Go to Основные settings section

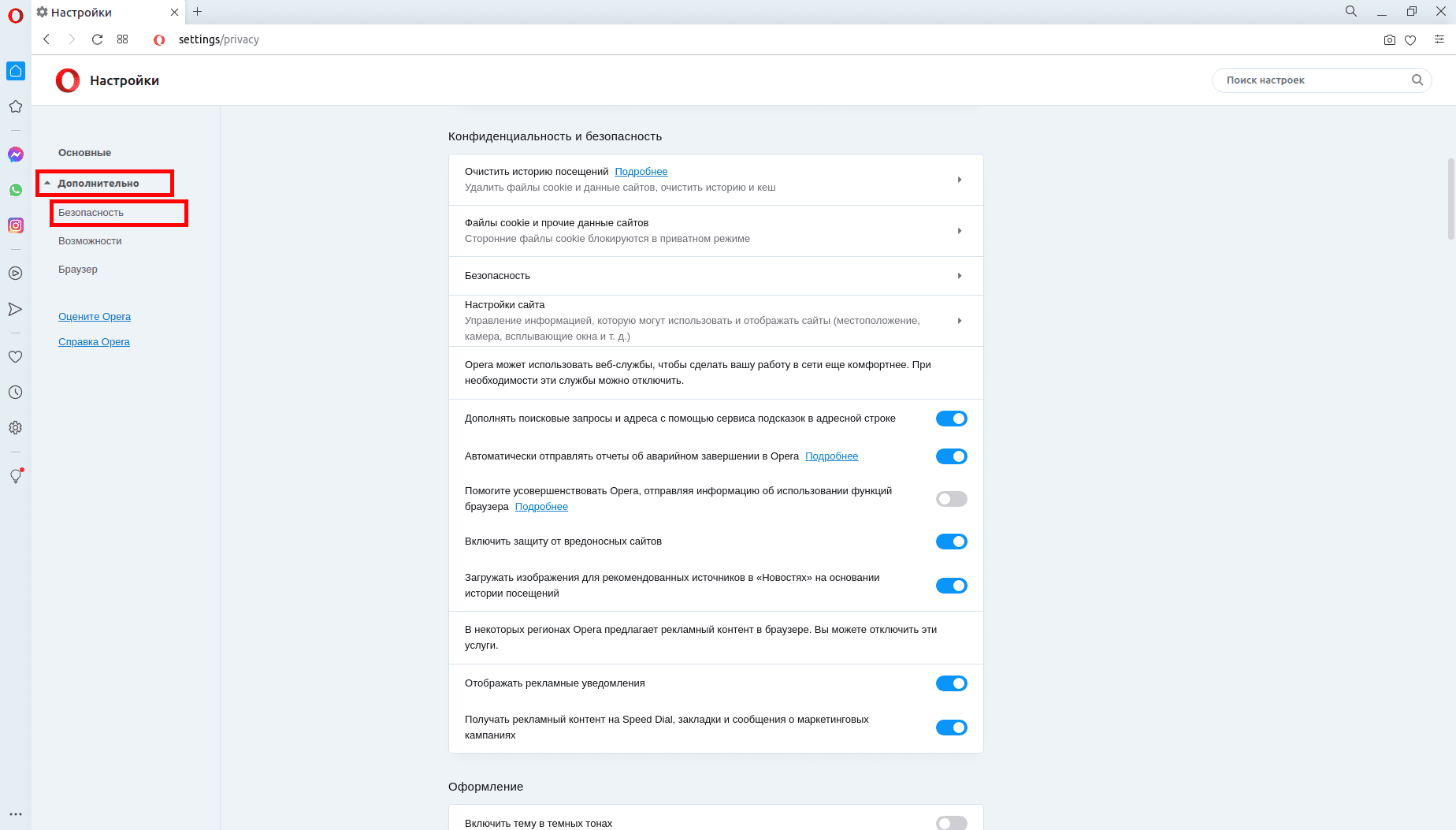pos(84,153)
